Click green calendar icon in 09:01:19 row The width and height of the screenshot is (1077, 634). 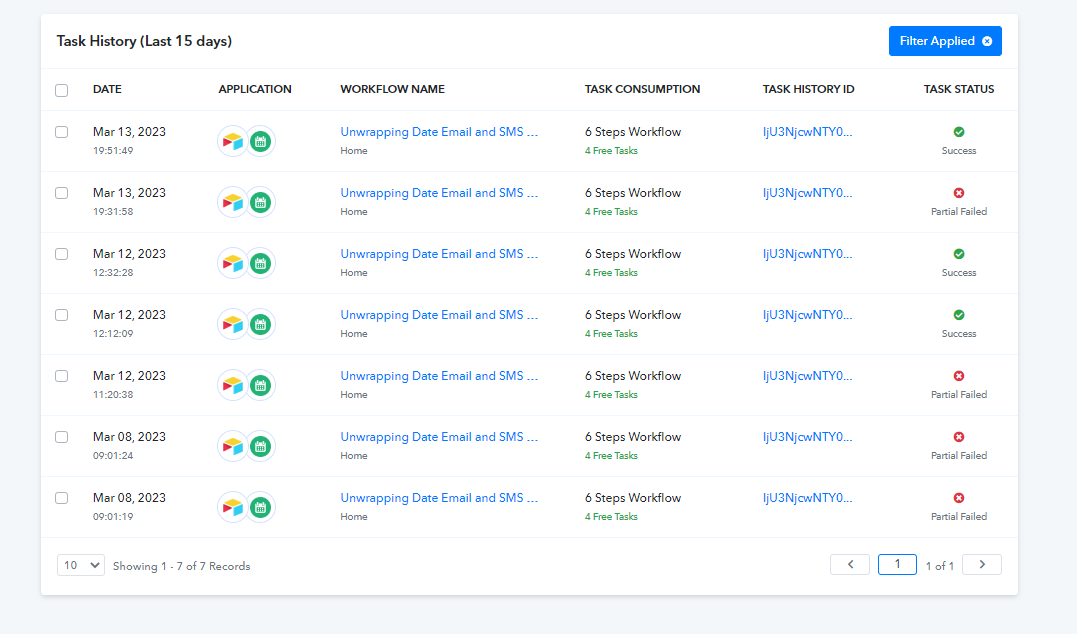(260, 508)
